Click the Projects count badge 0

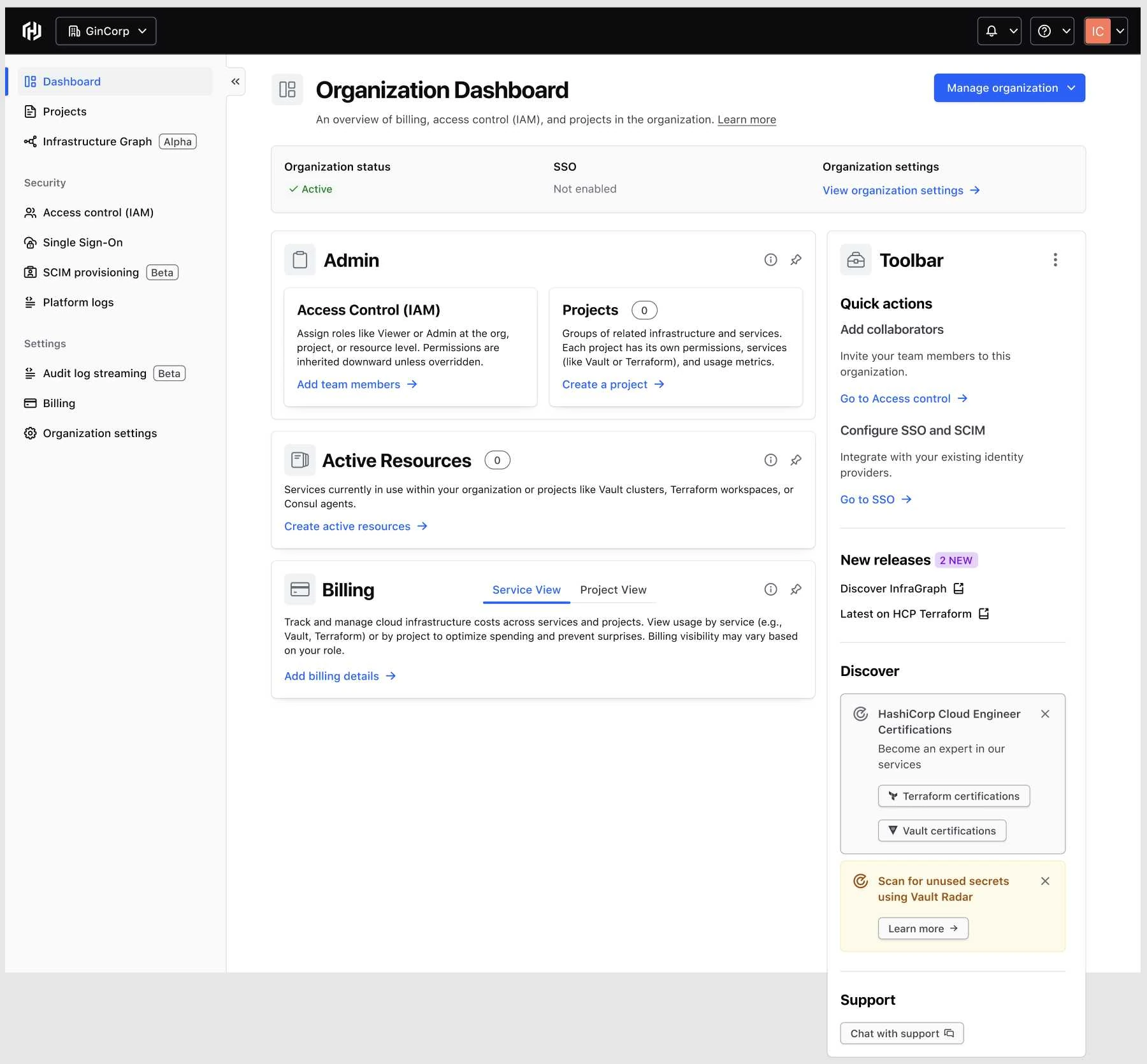[x=644, y=310]
